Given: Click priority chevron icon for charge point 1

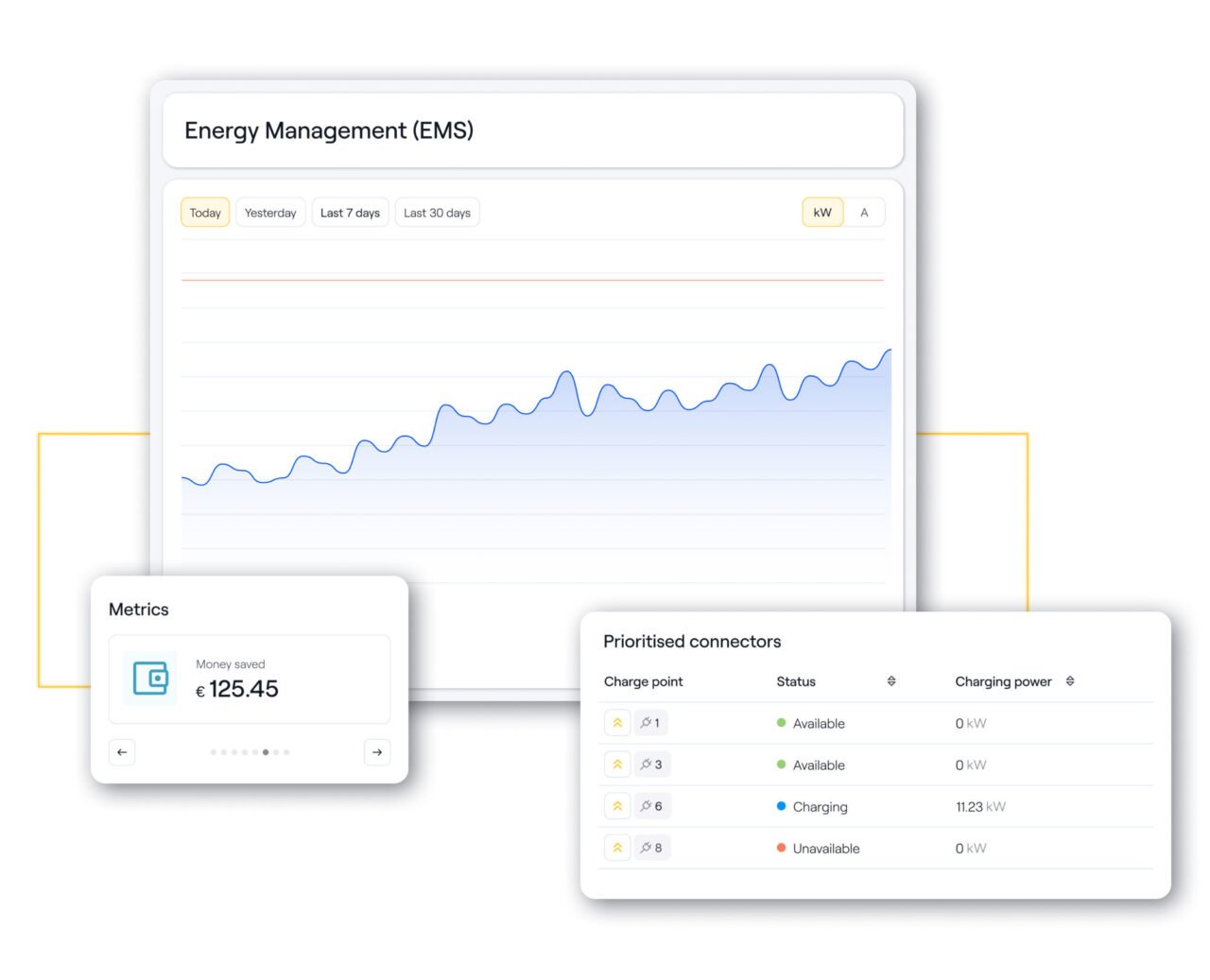Looking at the screenshot, I should tap(617, 723).
